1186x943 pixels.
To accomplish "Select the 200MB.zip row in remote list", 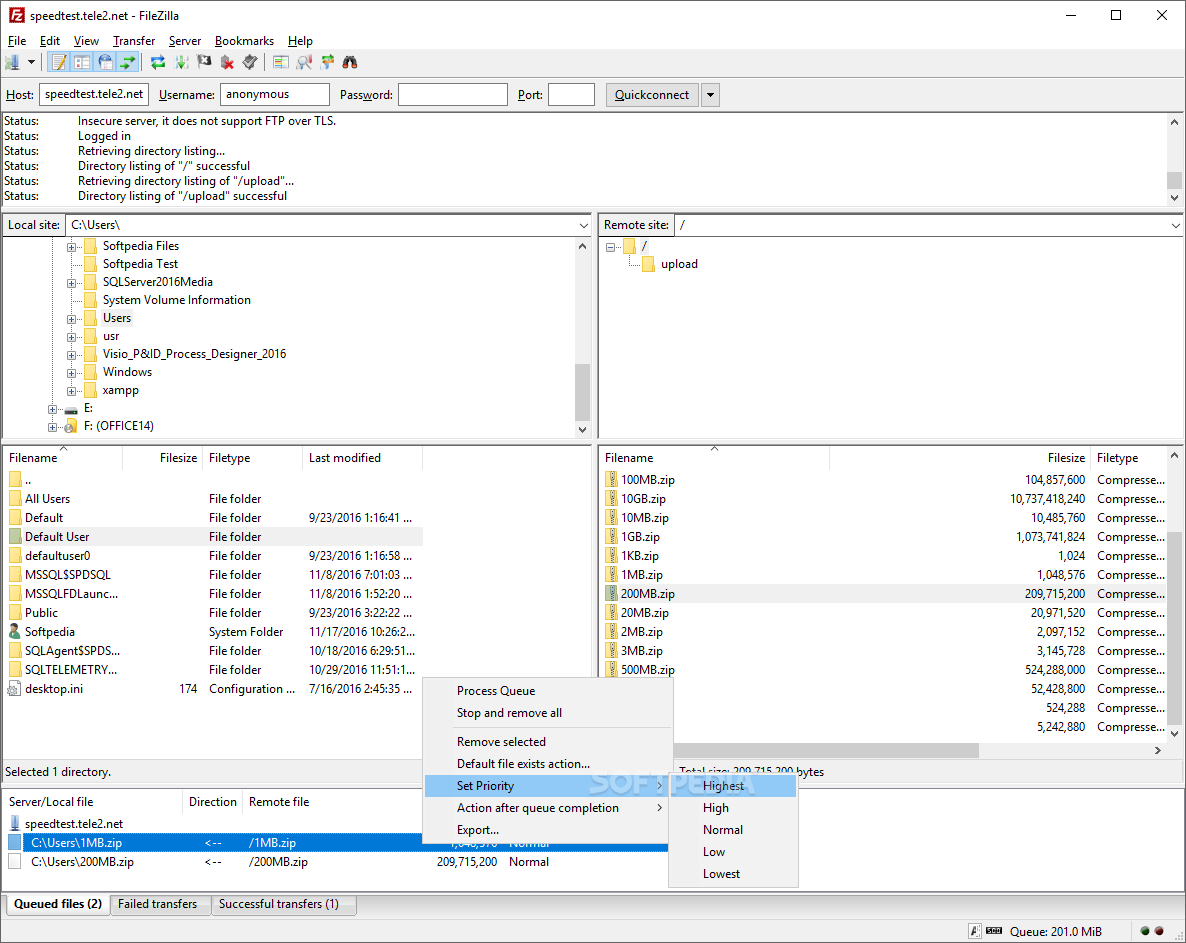I will click(885, 594).
